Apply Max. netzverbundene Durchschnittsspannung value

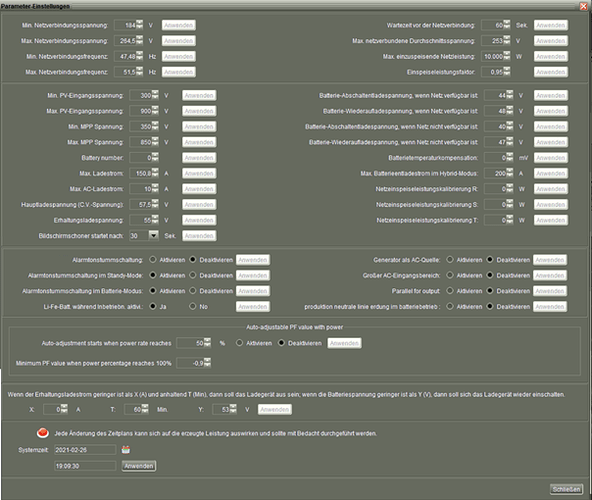coord(550,40)
